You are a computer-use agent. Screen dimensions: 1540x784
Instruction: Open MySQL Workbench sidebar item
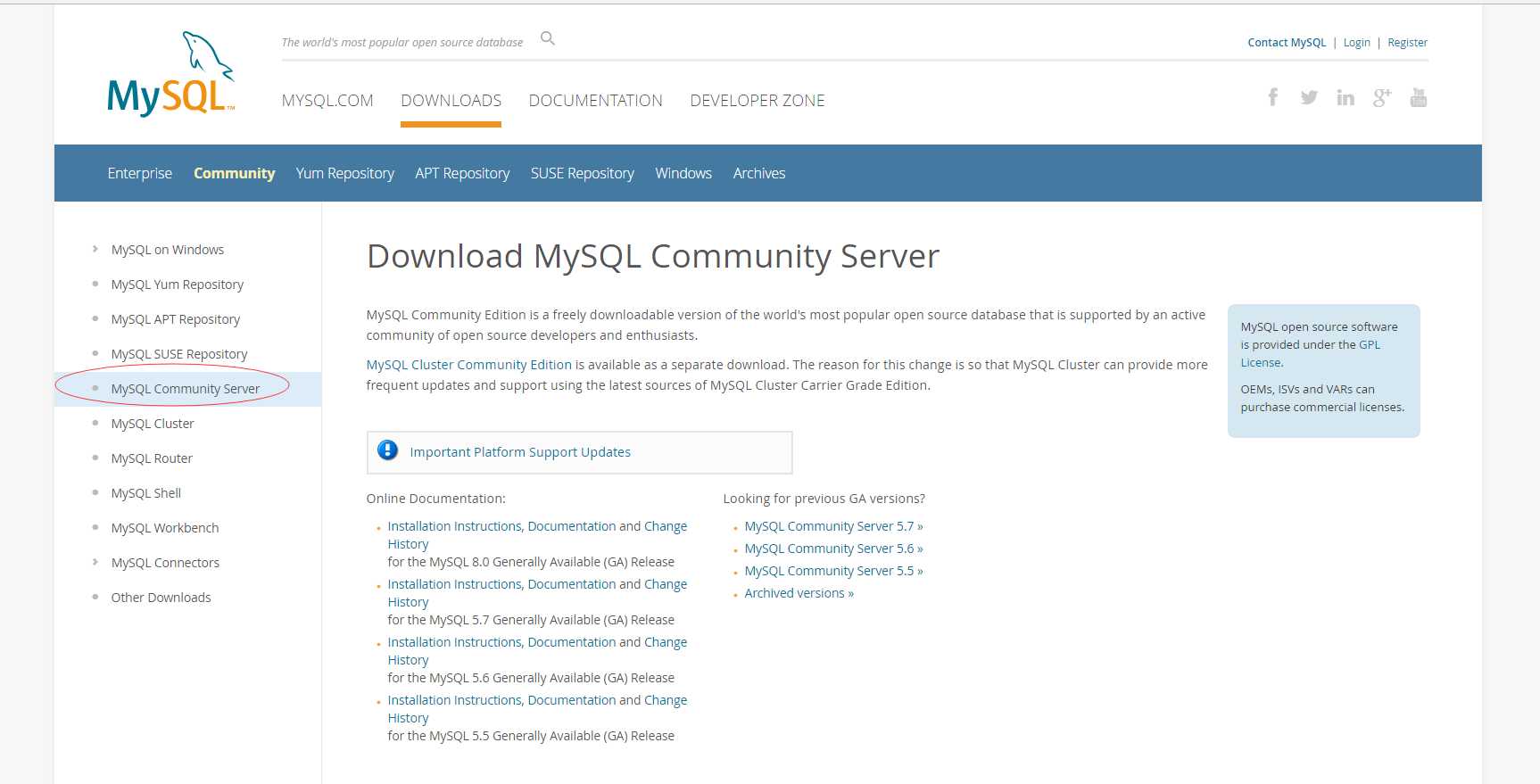165,528
